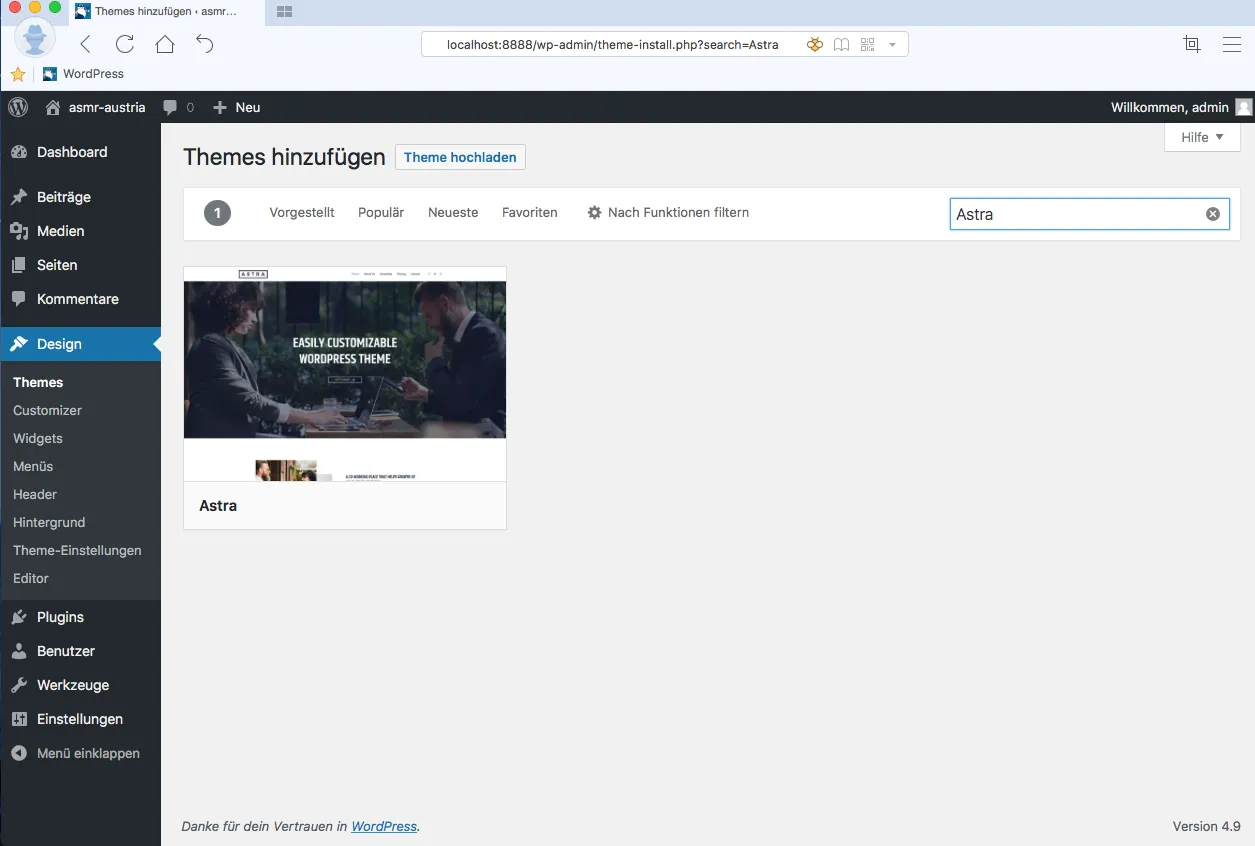Click the theme count badge showing 1
Screen dimensions: 1255x846
point(217,212)
